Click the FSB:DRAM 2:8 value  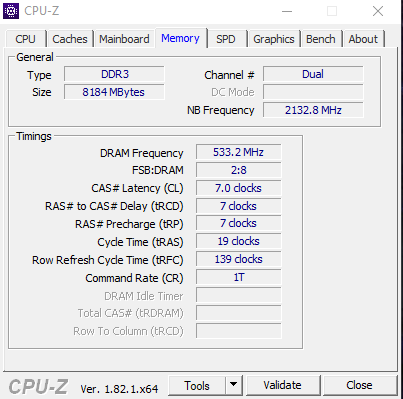[239, 170]
